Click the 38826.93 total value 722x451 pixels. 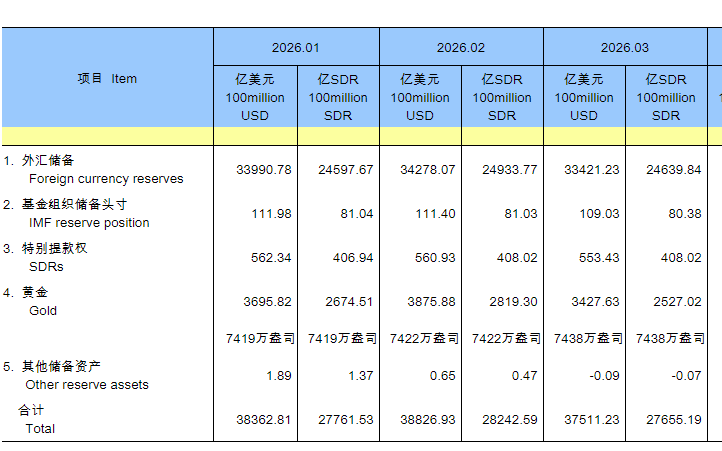[x=428, y=420]
